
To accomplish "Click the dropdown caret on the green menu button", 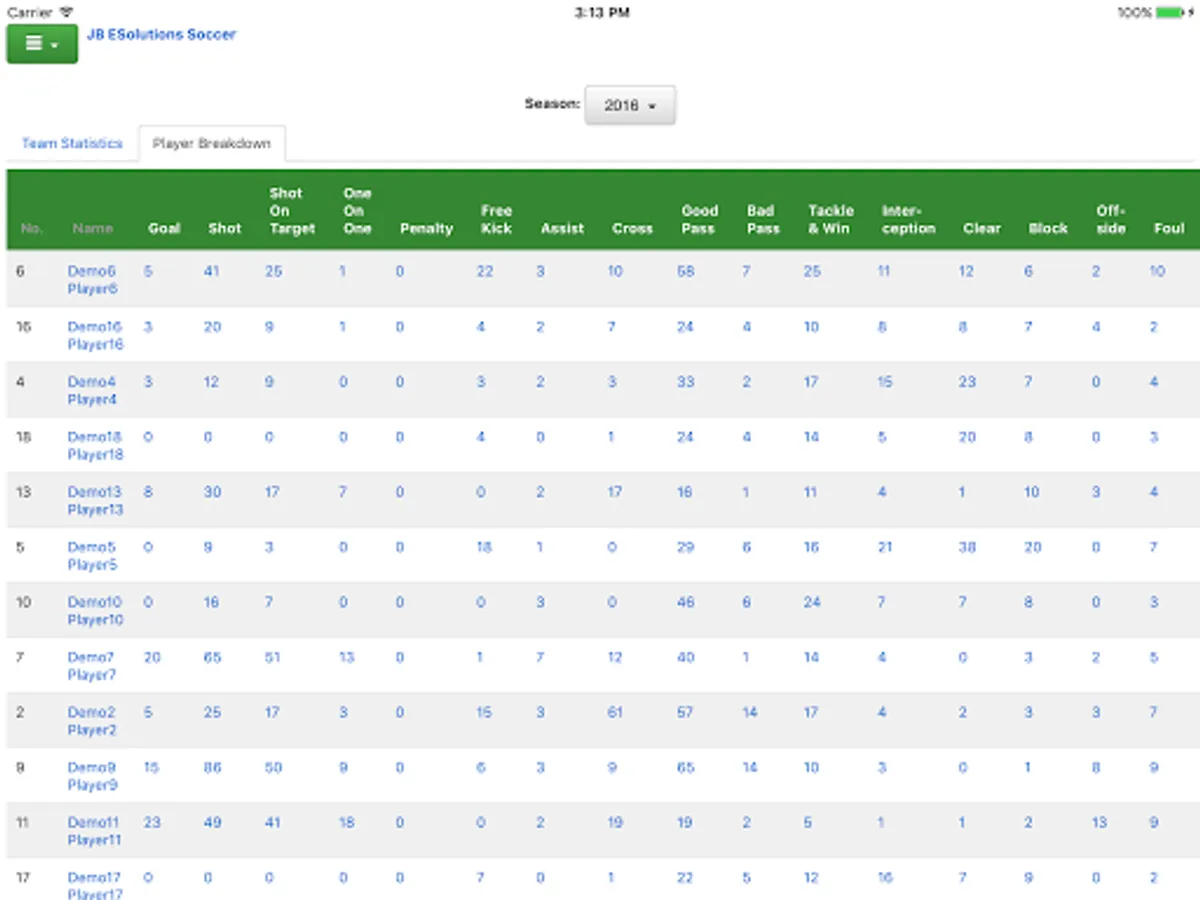I will 53,44.
